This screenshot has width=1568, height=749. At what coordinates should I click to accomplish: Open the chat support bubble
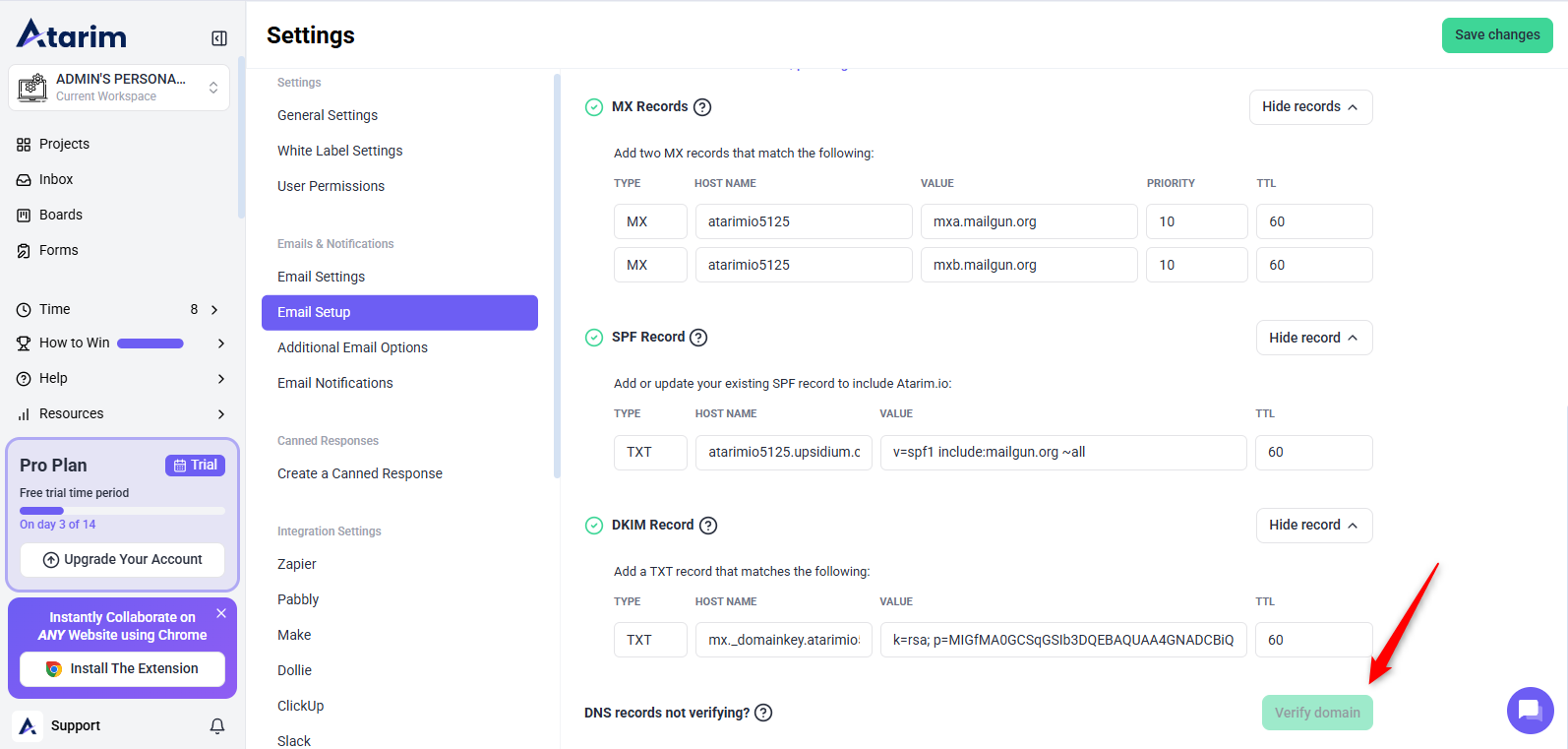point(1530,710)
